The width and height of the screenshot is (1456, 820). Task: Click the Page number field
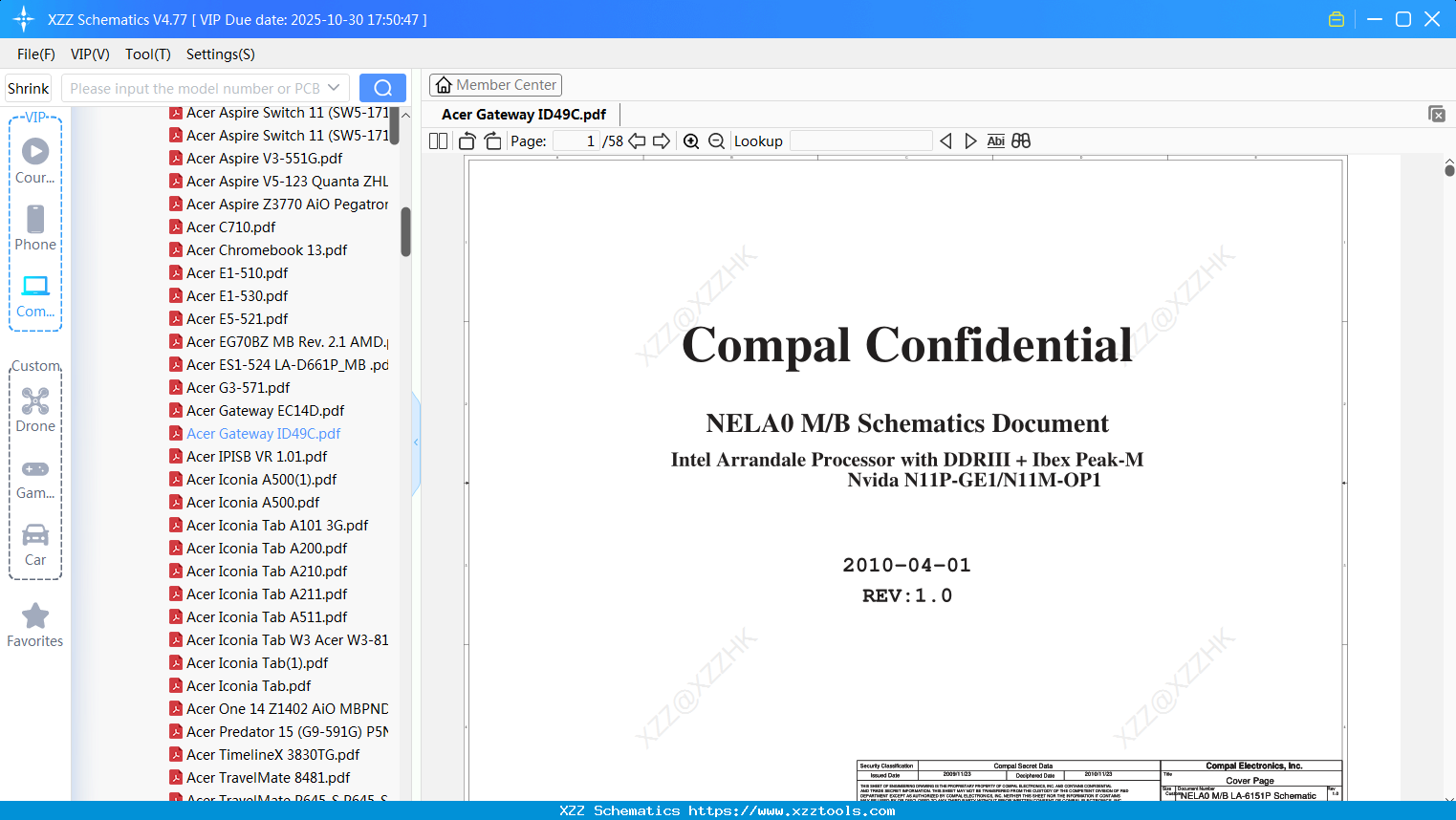click(x=576, y=141)
